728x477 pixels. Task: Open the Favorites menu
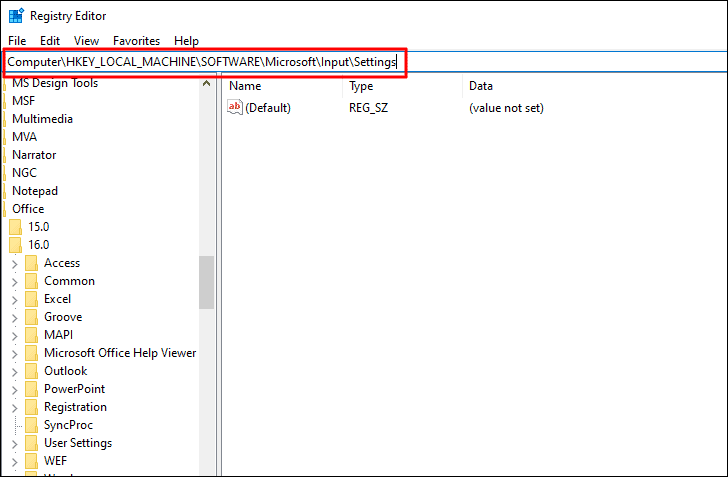pos(136,41)
